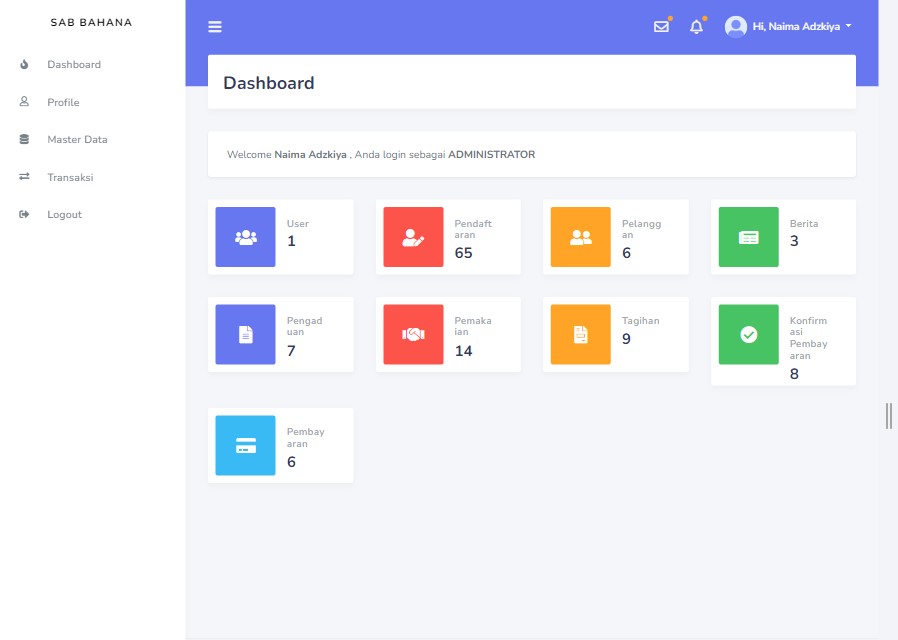Click the blue User card icon
The height and width of the screenshot is (640, 898).
click(x=246, y=237)
